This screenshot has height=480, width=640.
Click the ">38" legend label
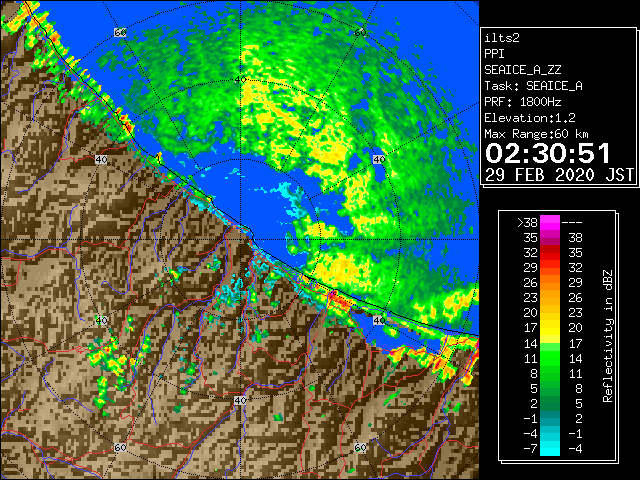click(527, 222)
